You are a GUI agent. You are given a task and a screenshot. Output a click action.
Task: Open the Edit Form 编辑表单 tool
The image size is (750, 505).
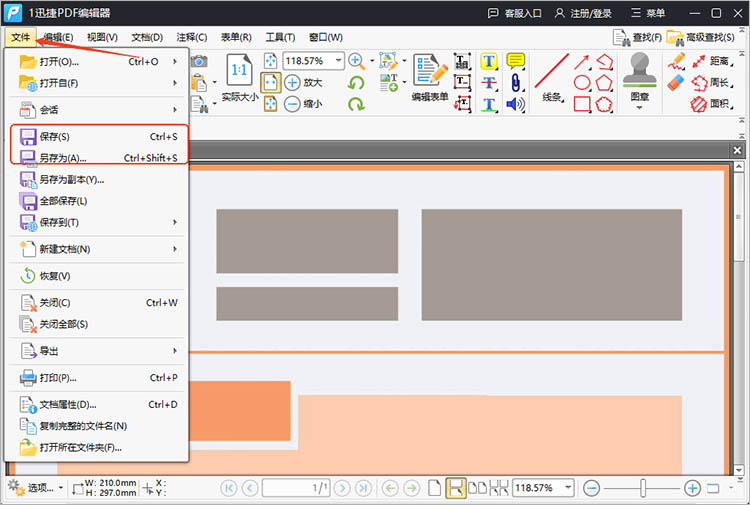coord(430,77)
